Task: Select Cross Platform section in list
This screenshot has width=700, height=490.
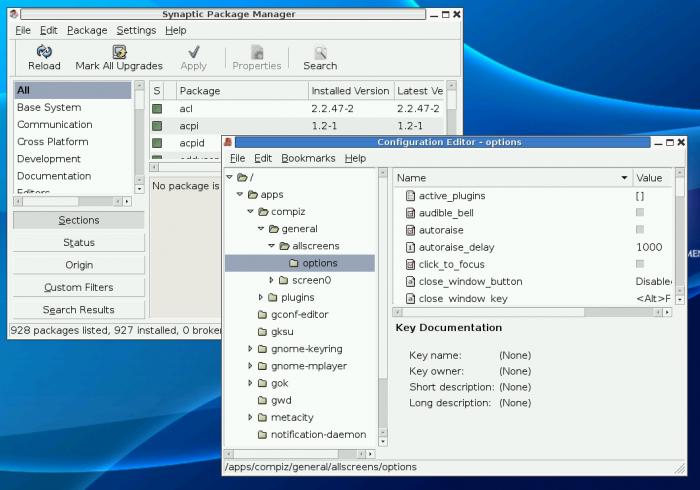Action: (52, 142)
